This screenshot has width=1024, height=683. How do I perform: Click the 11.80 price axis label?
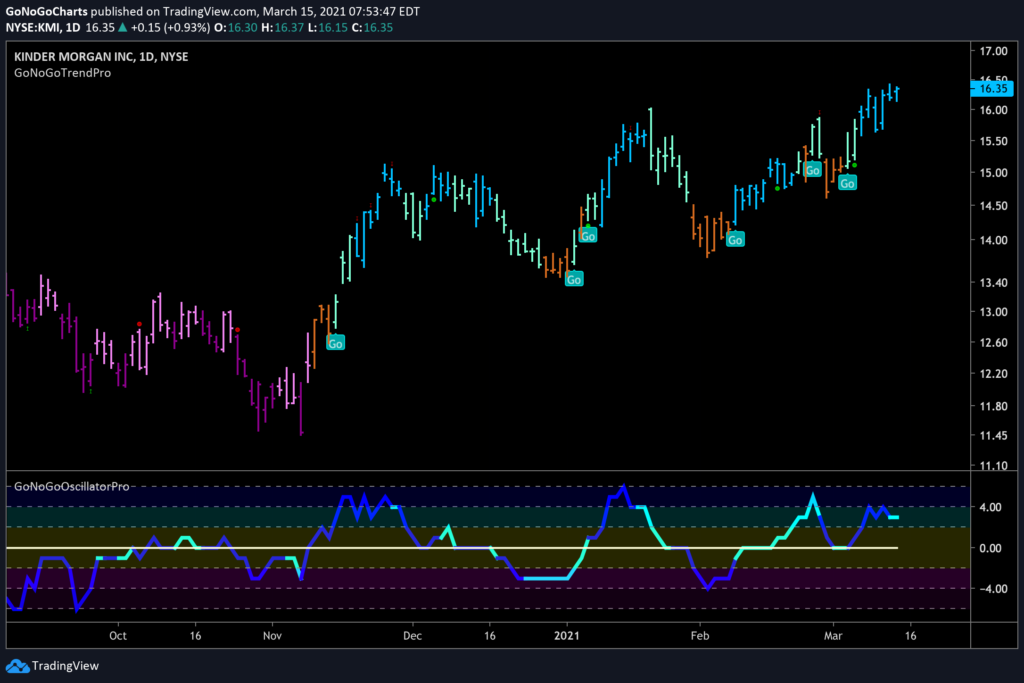point(993,406)
